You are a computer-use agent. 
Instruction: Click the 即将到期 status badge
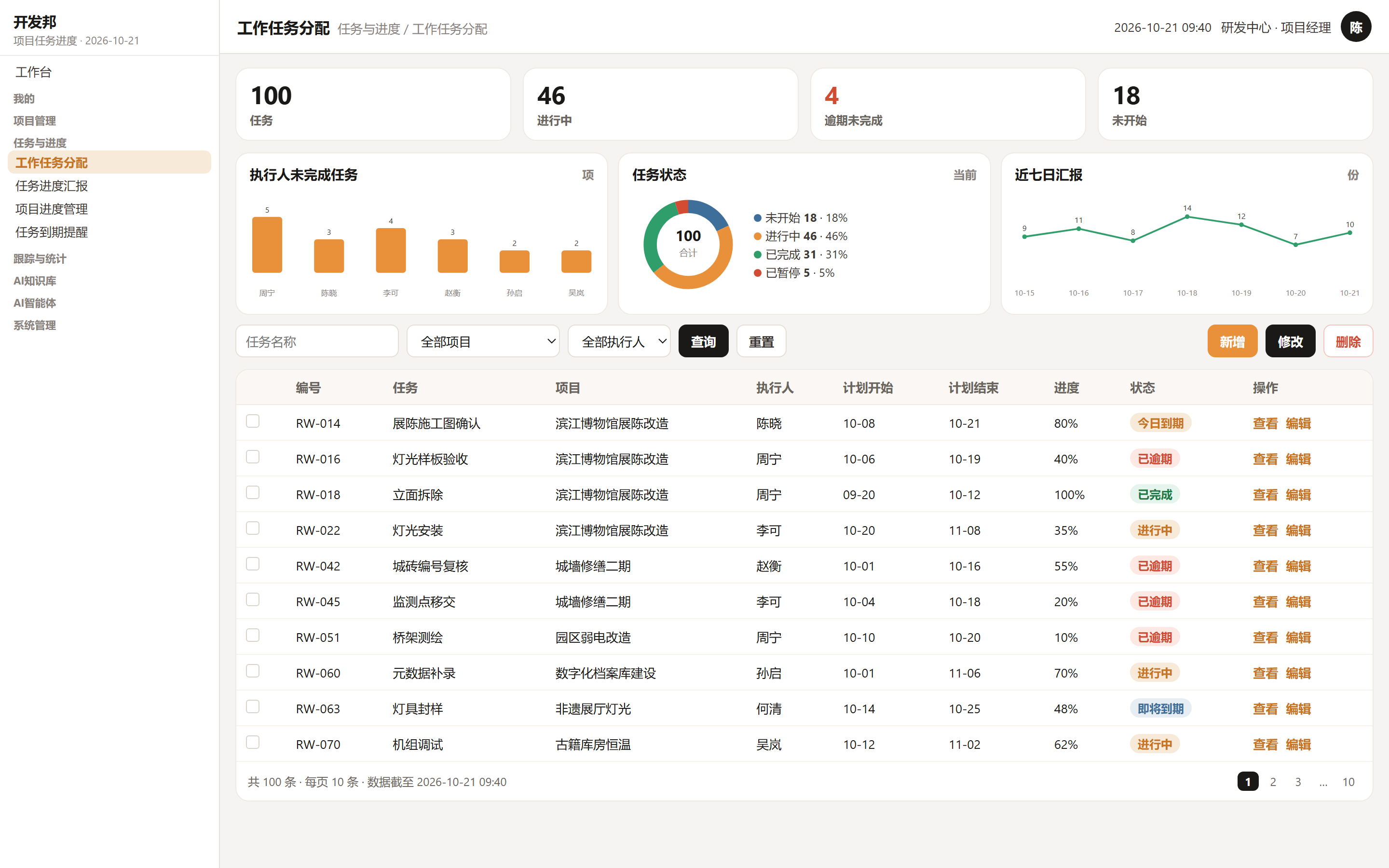[x=1160, y=708]
